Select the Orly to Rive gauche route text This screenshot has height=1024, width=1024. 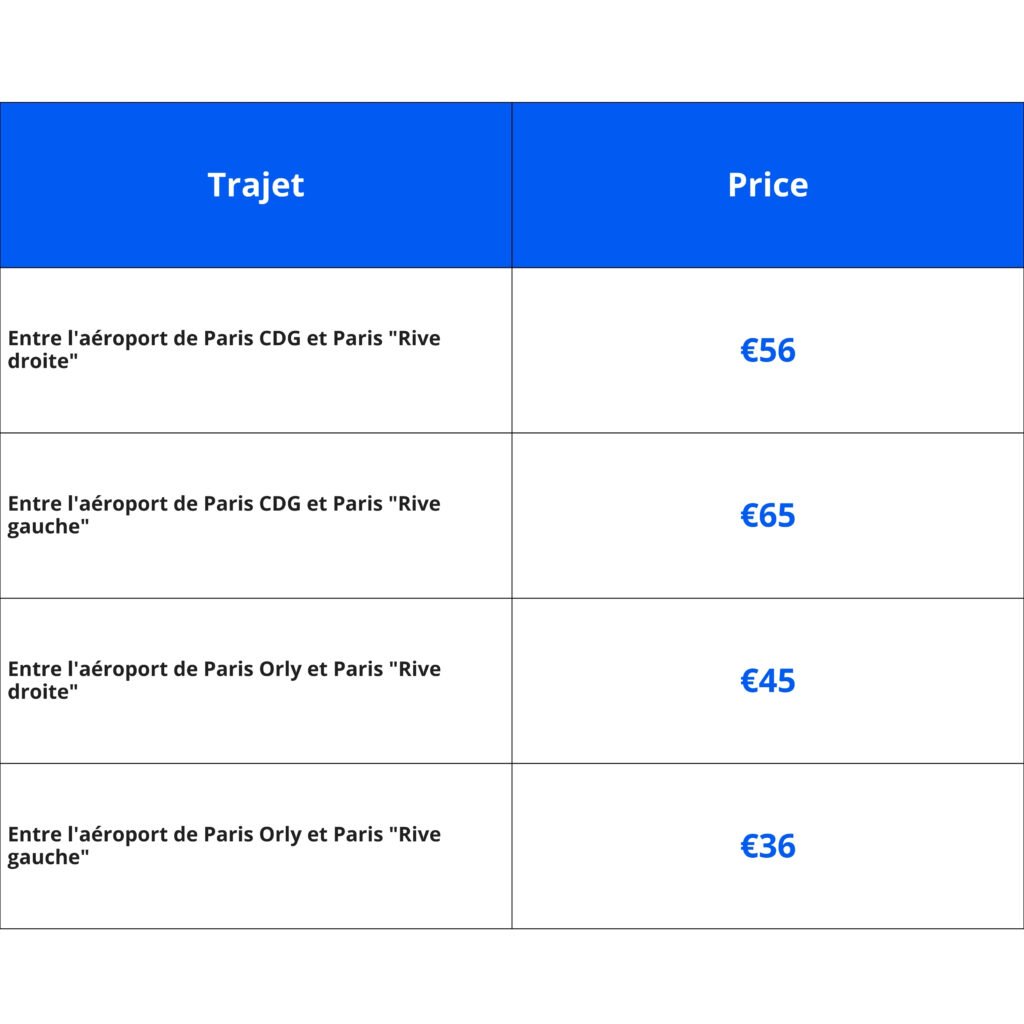coord(224,845)
